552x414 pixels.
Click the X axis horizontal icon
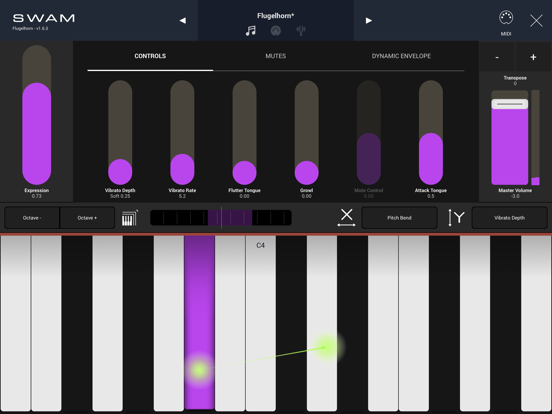(346, 218)
